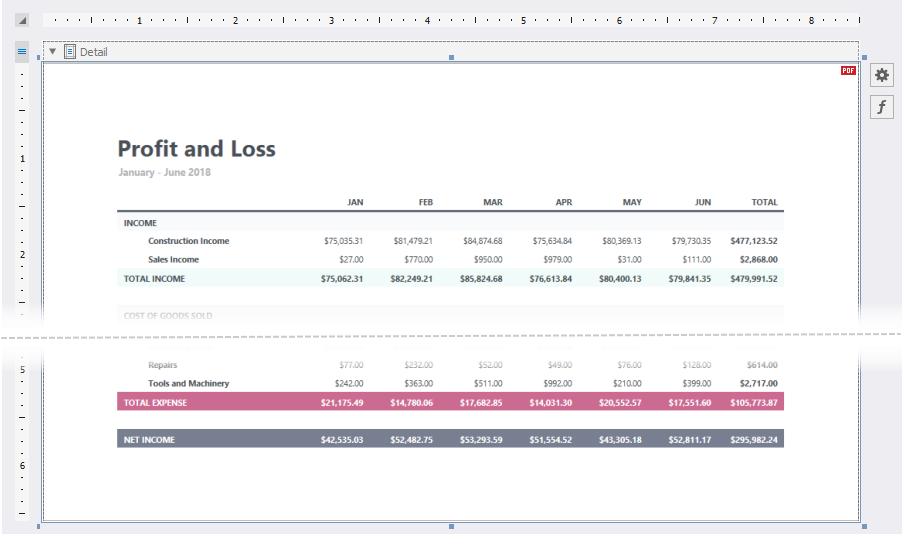
Task: Click January net income $42,535.03
Action: (342, 440)
